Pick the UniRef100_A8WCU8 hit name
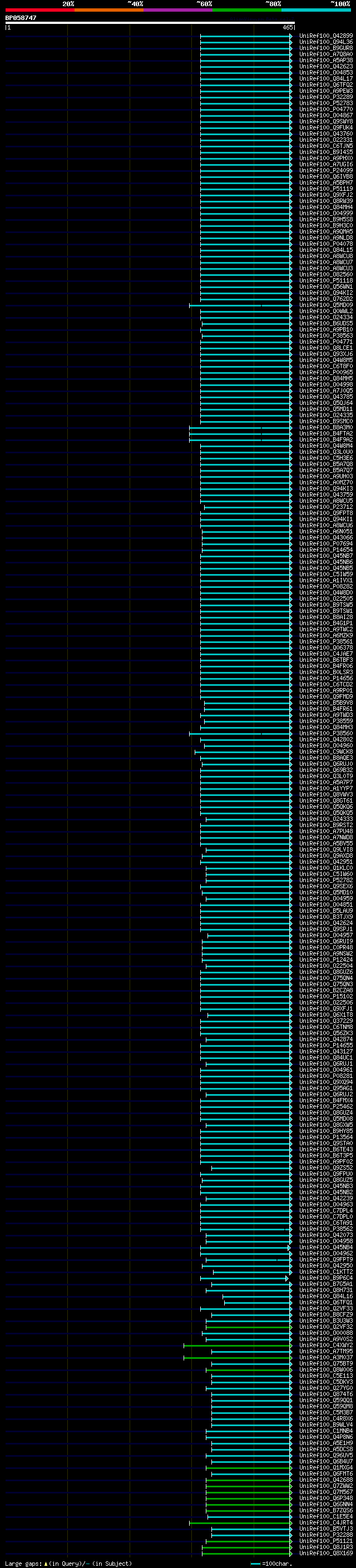 [x=325, y=256]
